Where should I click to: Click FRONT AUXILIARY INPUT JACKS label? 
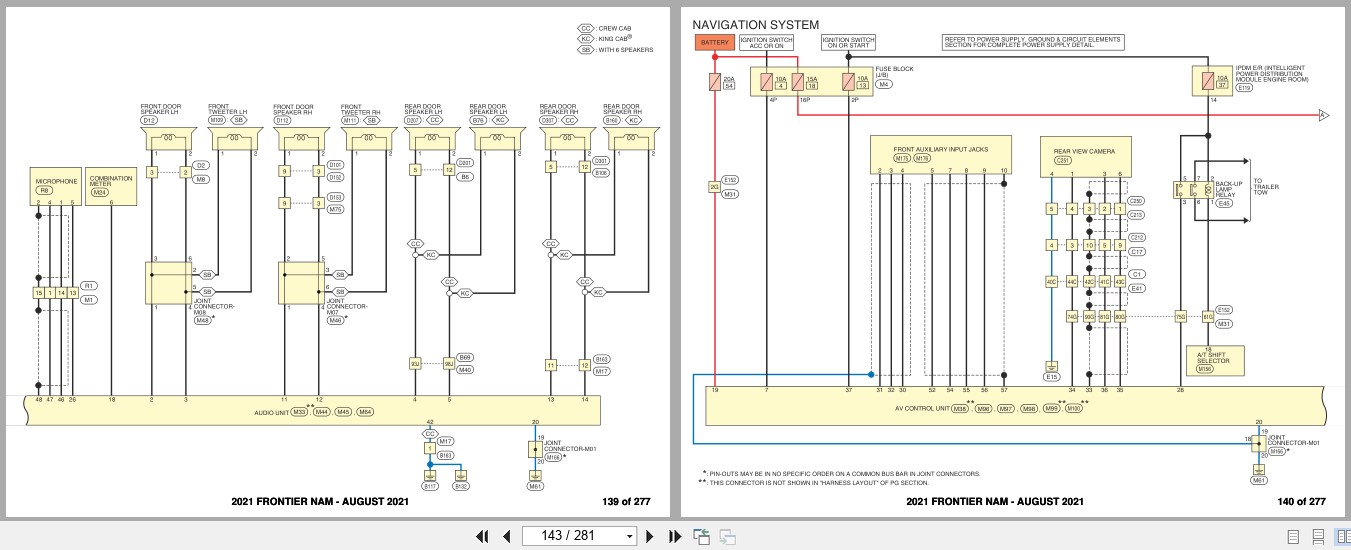point(940,148)
